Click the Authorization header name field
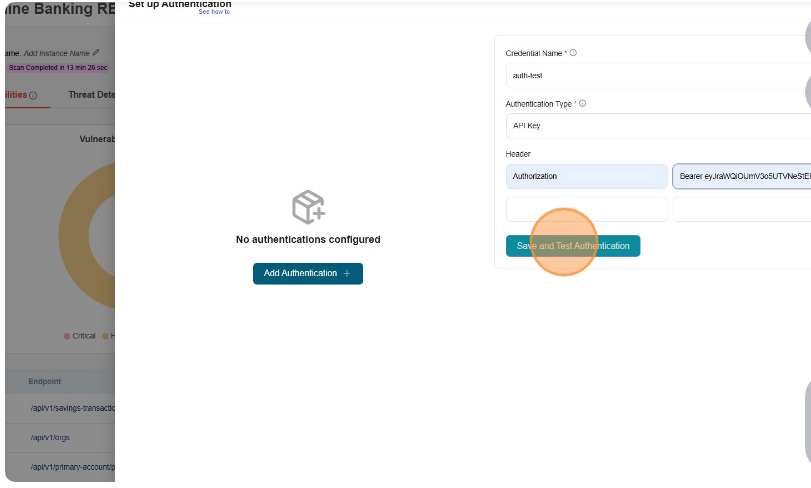 pyautogui.click(x=586, y=176)
